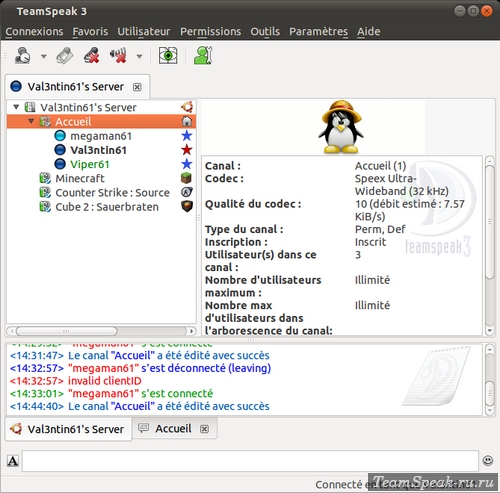Toggle the Mute microphone icon

click(x=92, y=55)
